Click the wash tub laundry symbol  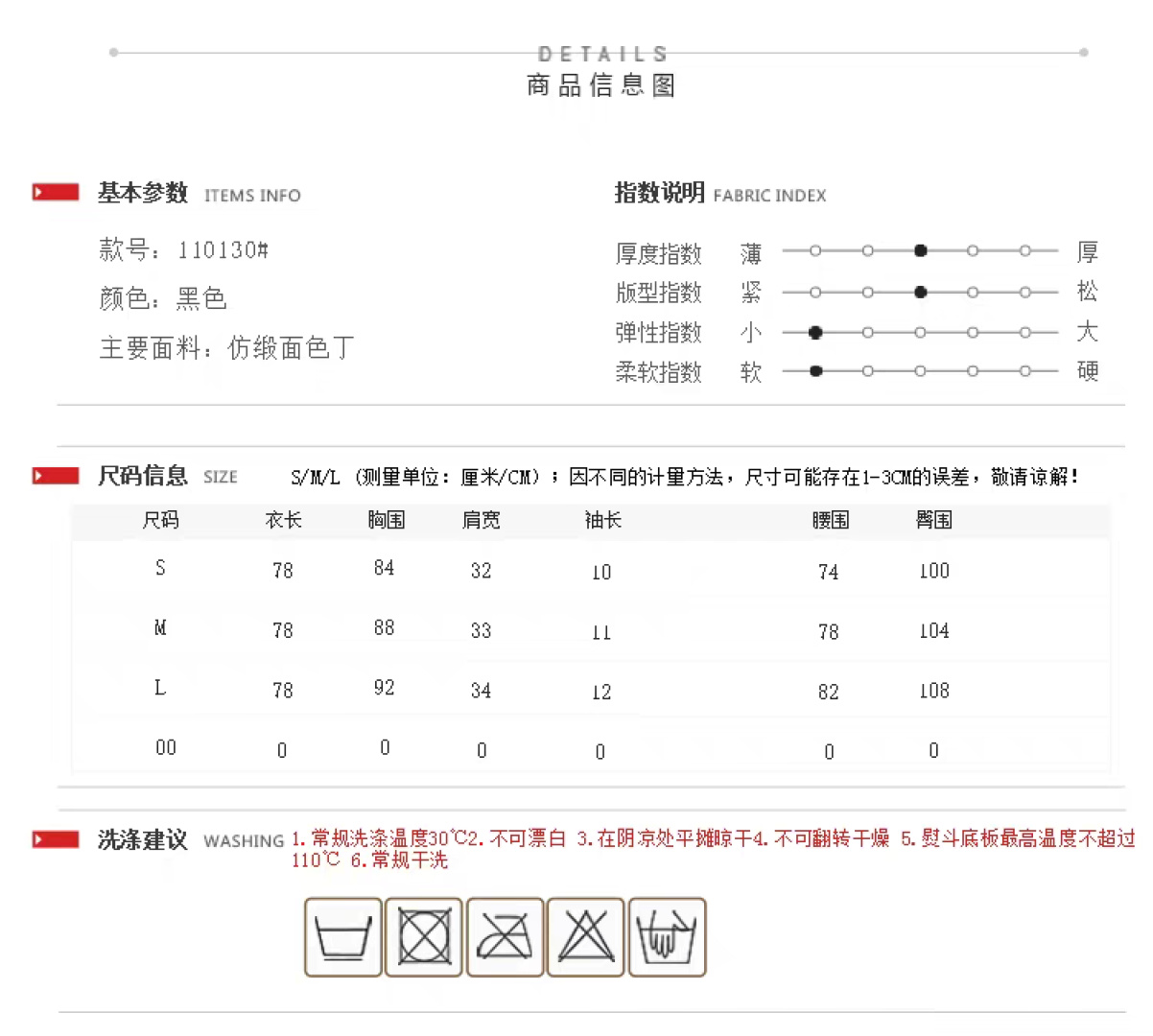[x=343, y=937]
